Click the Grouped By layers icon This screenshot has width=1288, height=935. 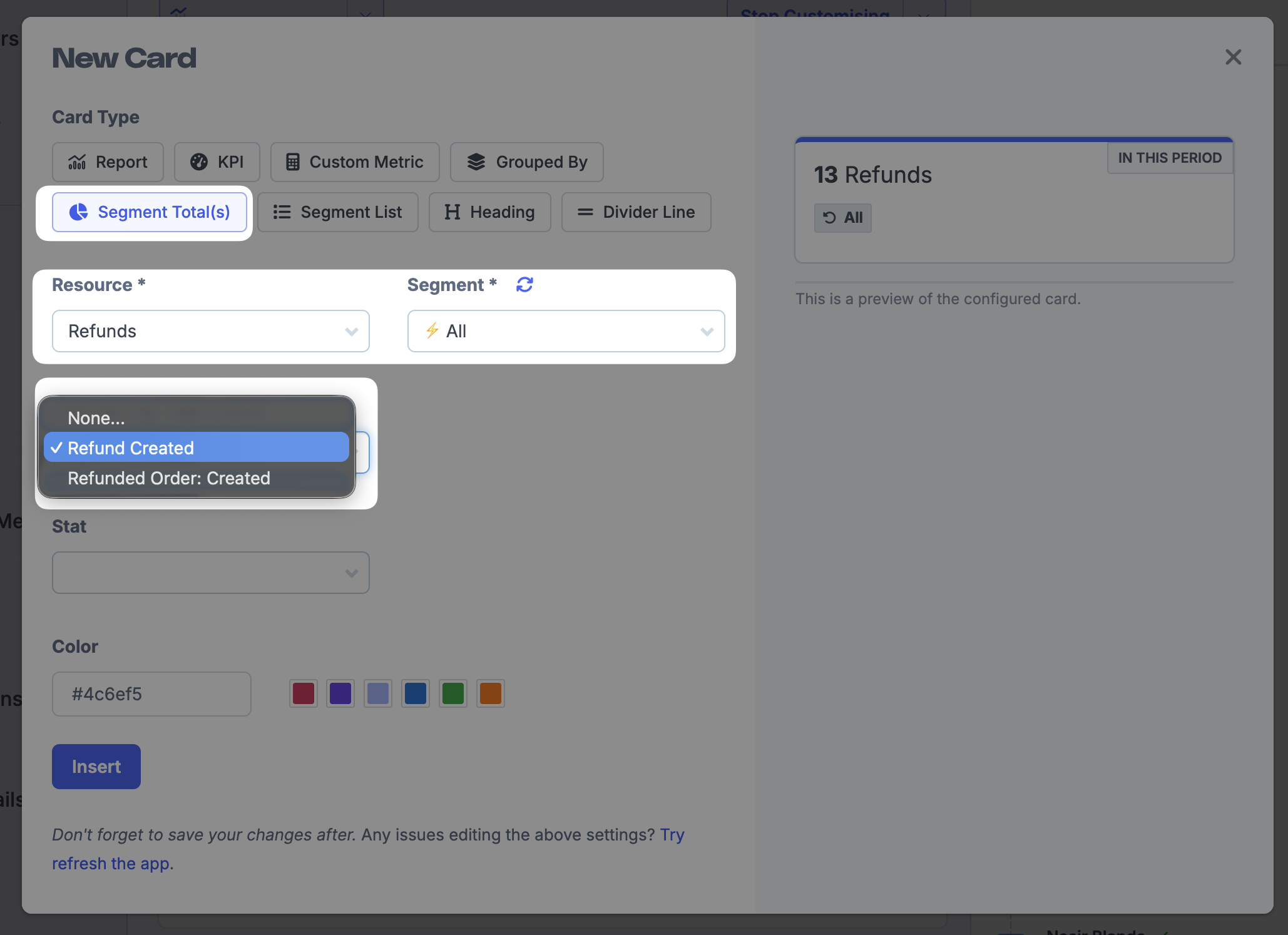[476, 162]
